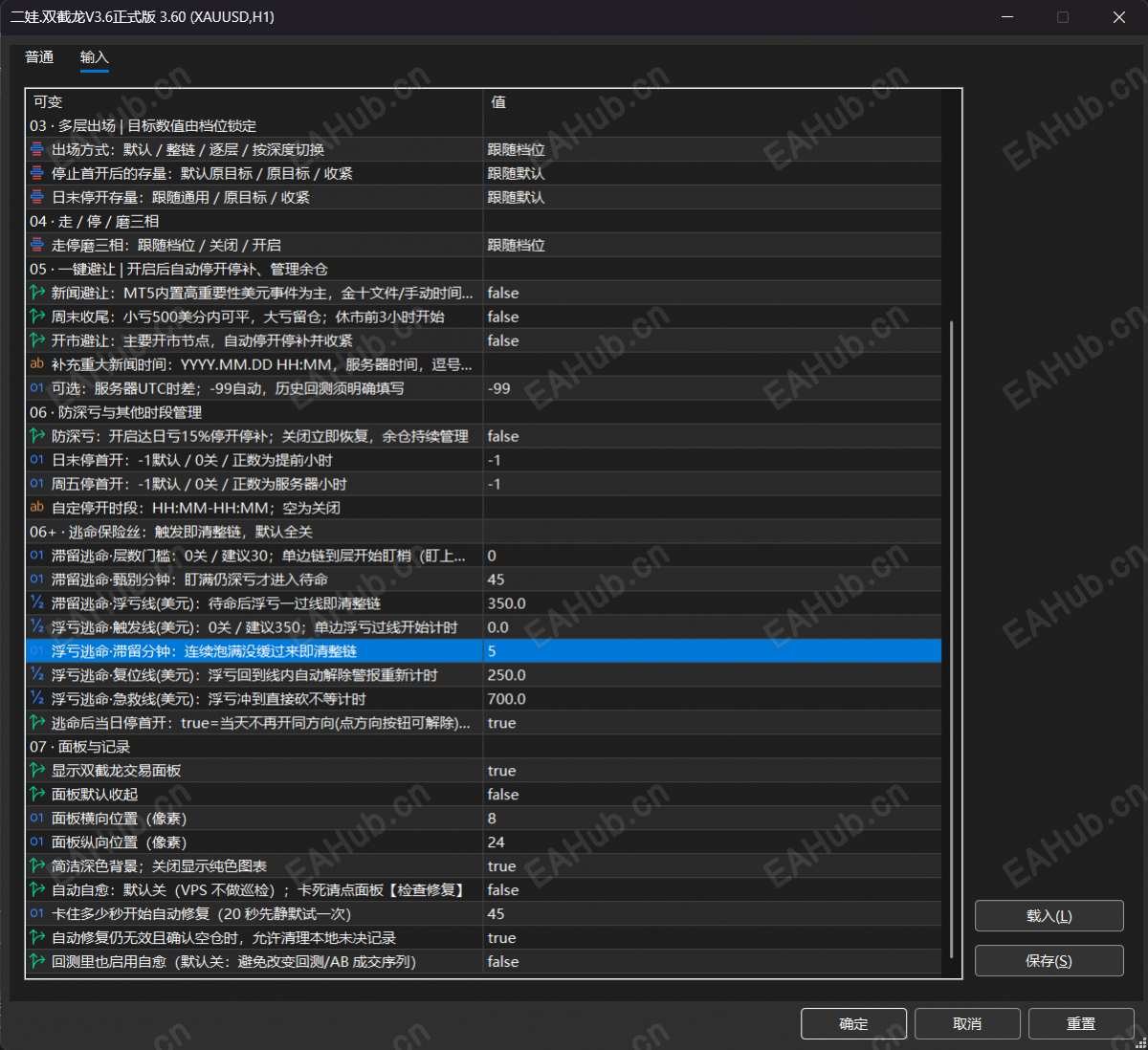Click the integer icon beside 可选:服务器UTC时差 row
Image resolution: width=1148 pixels, height=1050 pixels.
point(37,388)
